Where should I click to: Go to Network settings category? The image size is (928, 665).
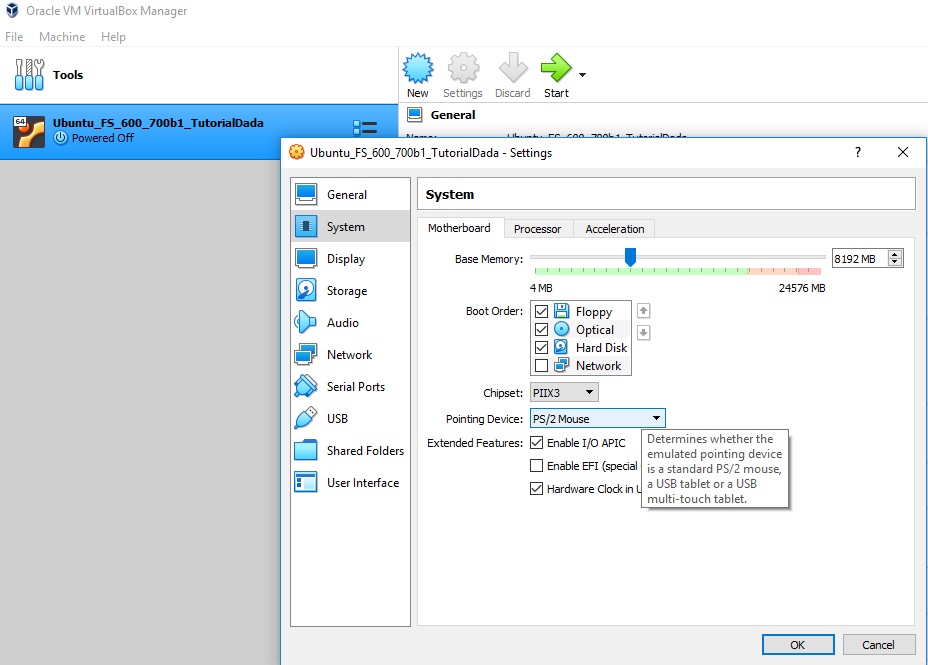pyautogui.click(x=349, y=355)
